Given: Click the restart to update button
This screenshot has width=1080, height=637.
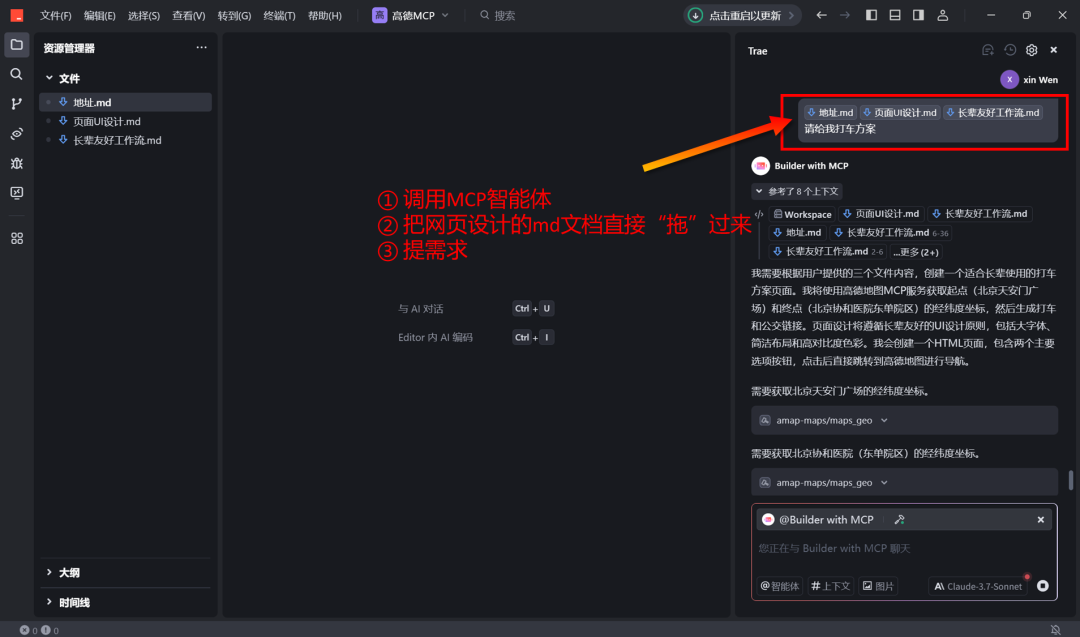Looking at the screenshot, I should (742, 15).
